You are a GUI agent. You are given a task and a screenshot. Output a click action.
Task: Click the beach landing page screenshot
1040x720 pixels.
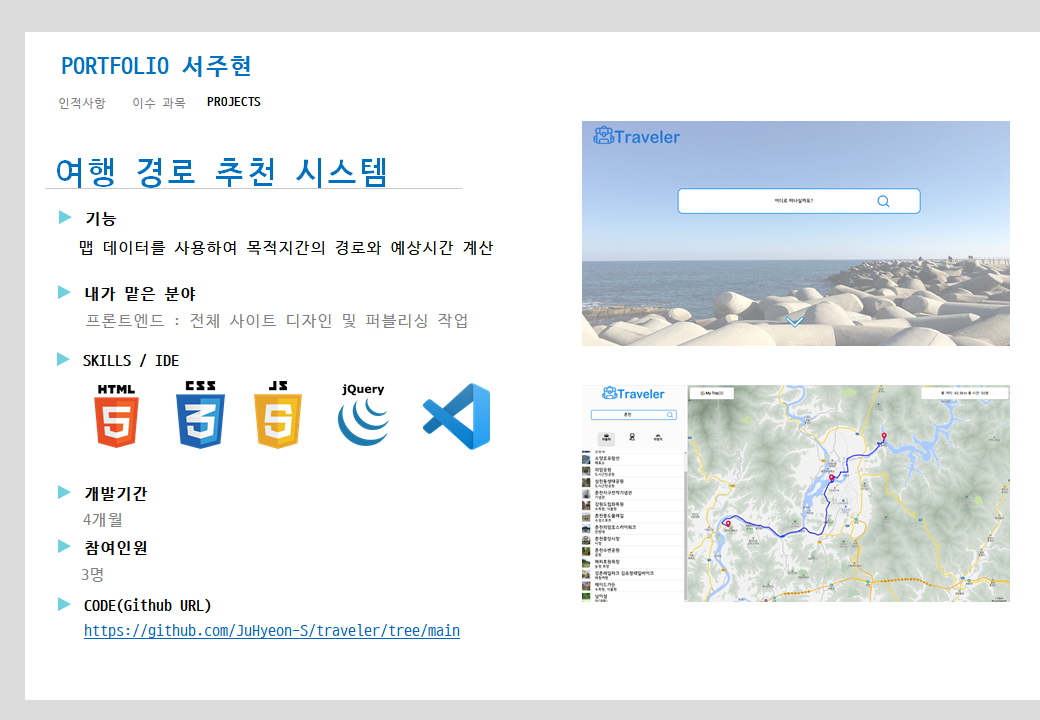(796, 233)
